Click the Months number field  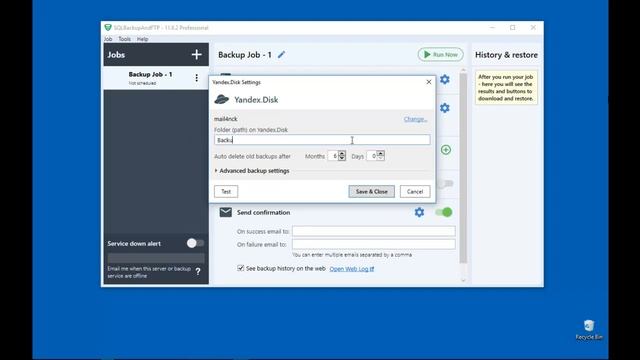coord(333,156)
